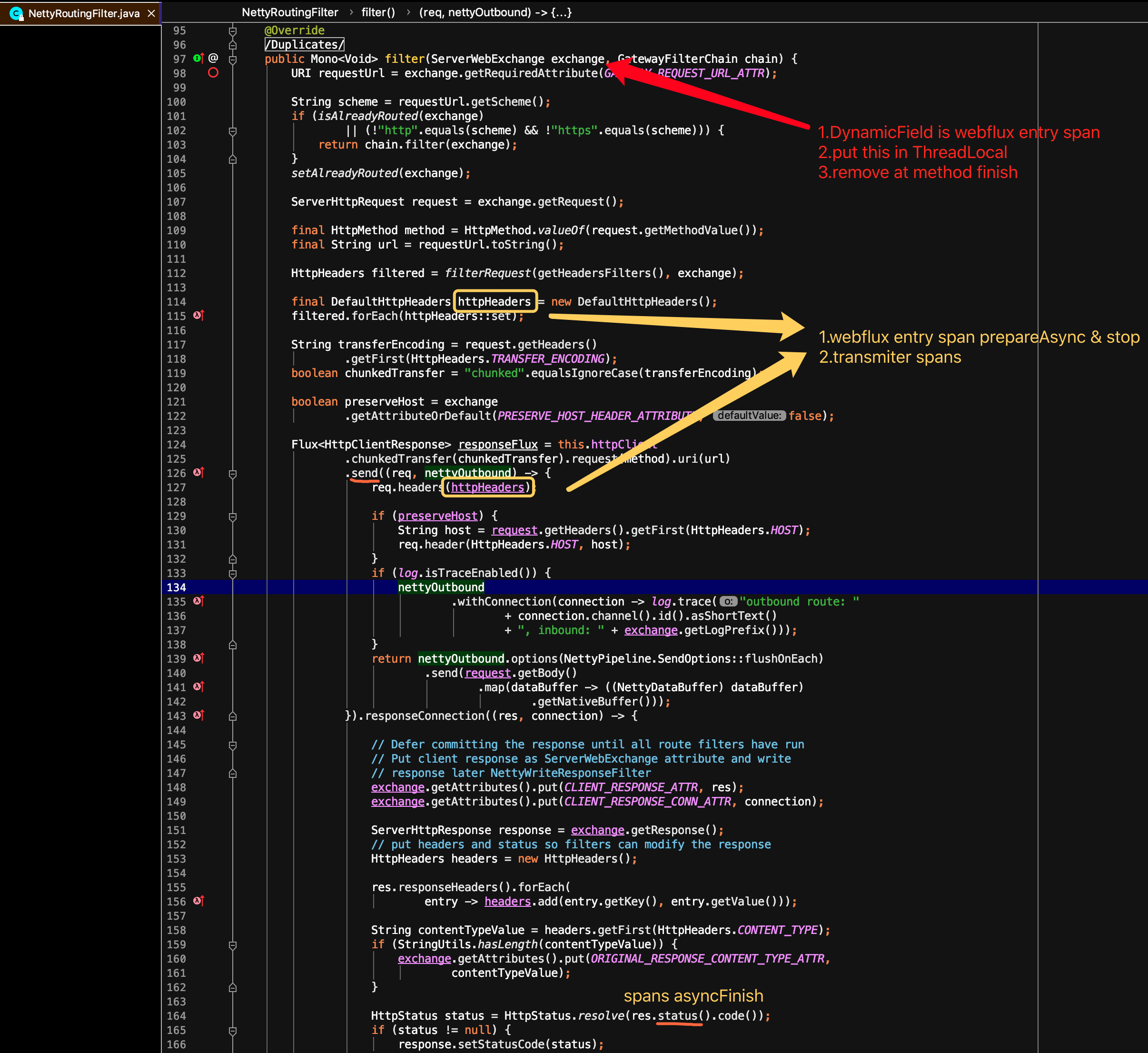This screenshot has height=1053, width=1148.
Task: Click line number 134 in the gutter
Action: pyautogui.click(x=176, y=587)
